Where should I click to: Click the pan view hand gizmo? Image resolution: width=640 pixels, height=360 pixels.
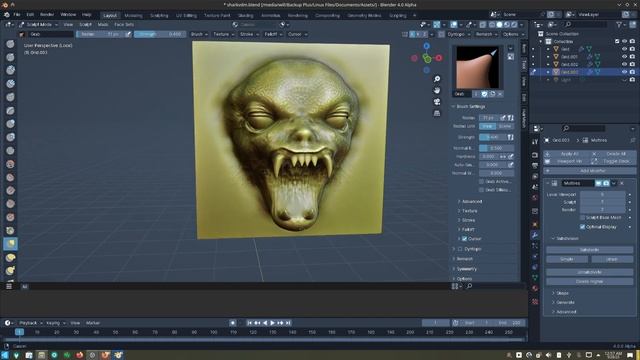click(437, 90)
